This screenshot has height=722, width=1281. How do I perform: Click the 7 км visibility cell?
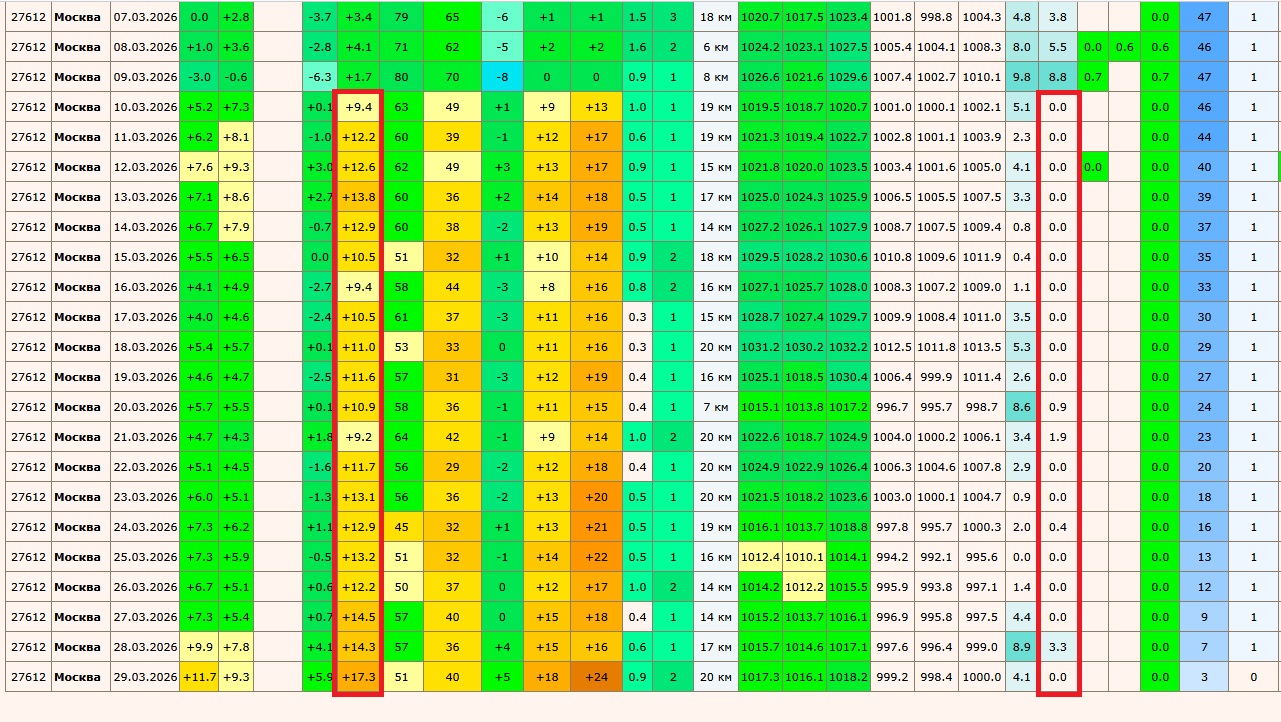coord(714,407)
